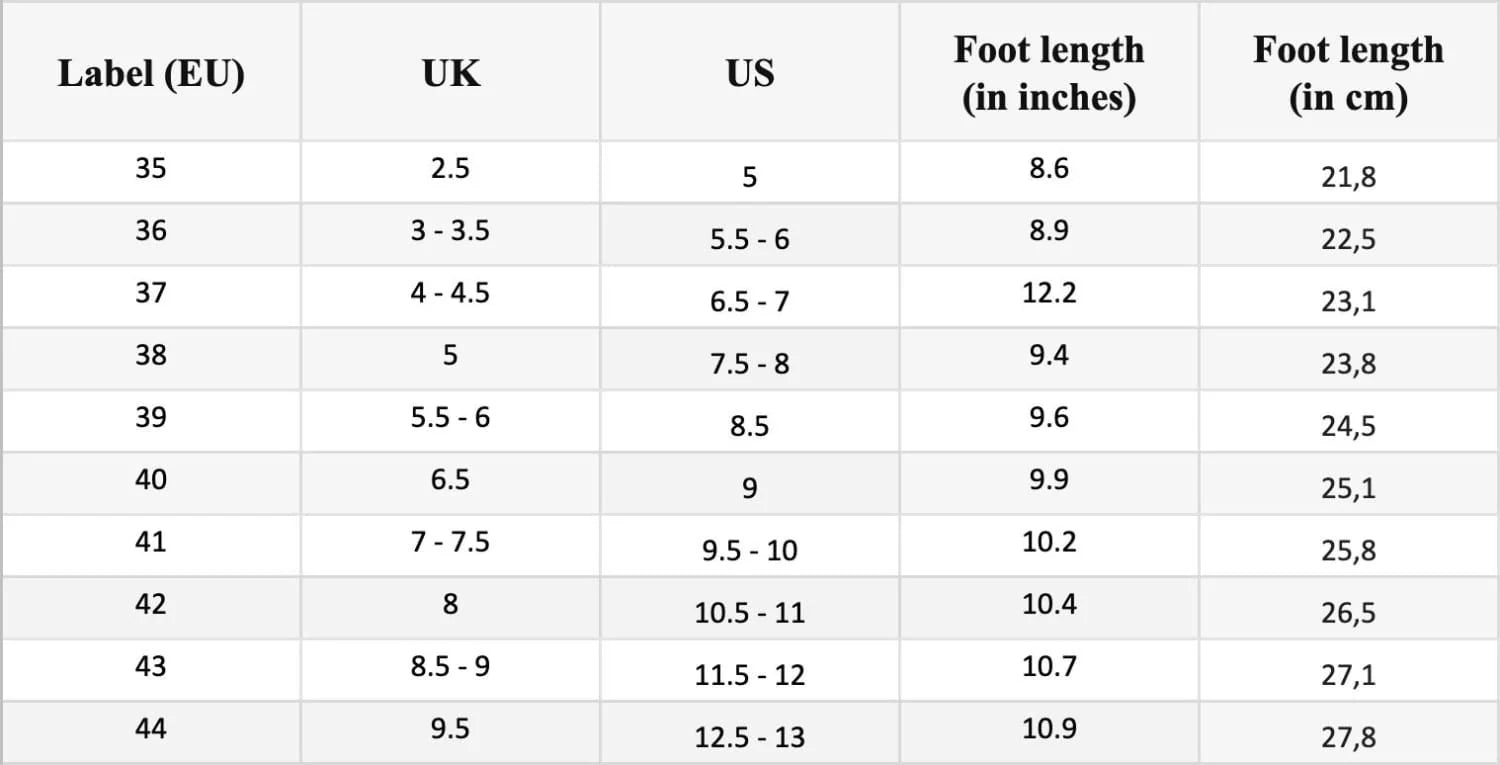
Task: Click UK size 5.5 - 6 cell
Action: point(450,417)
